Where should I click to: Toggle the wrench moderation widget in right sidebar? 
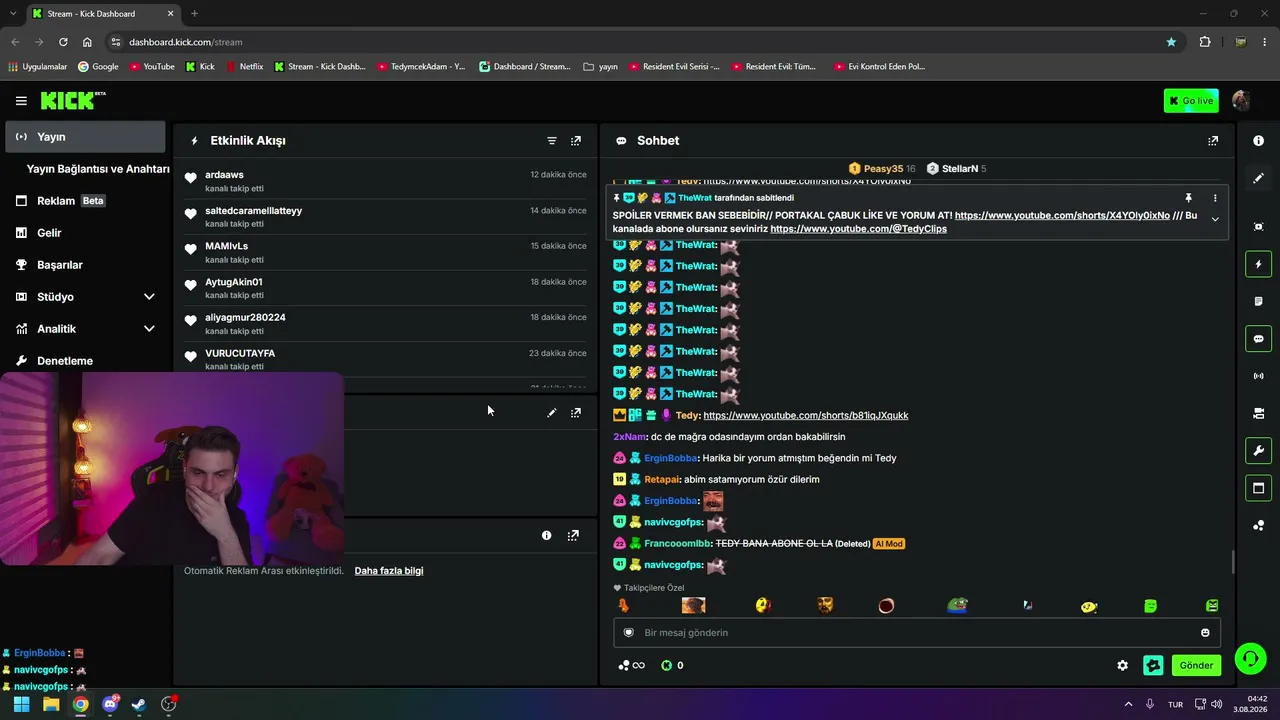[x=1258, y=451]
